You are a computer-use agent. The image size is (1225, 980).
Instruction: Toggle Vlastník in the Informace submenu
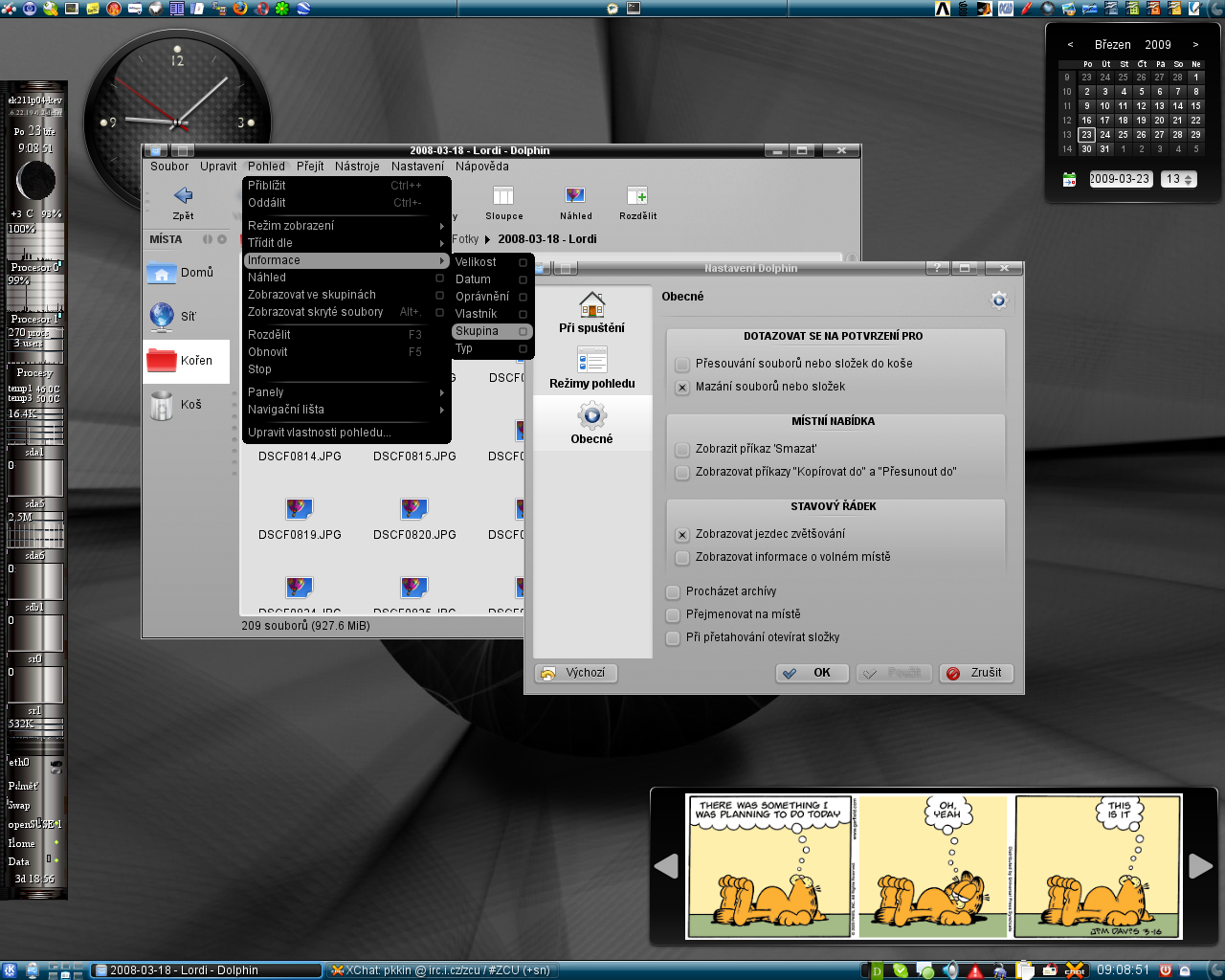(x=492, y=314)
